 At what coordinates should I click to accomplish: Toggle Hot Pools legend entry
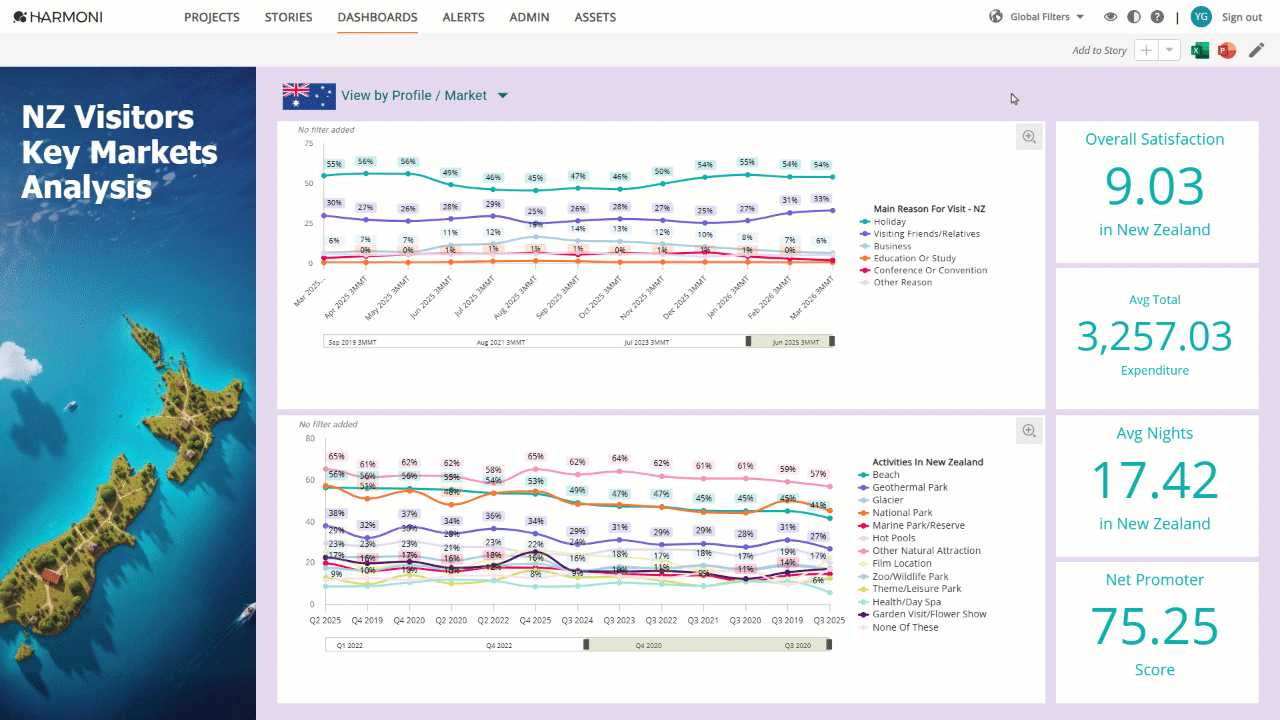(x=887, y=538)
